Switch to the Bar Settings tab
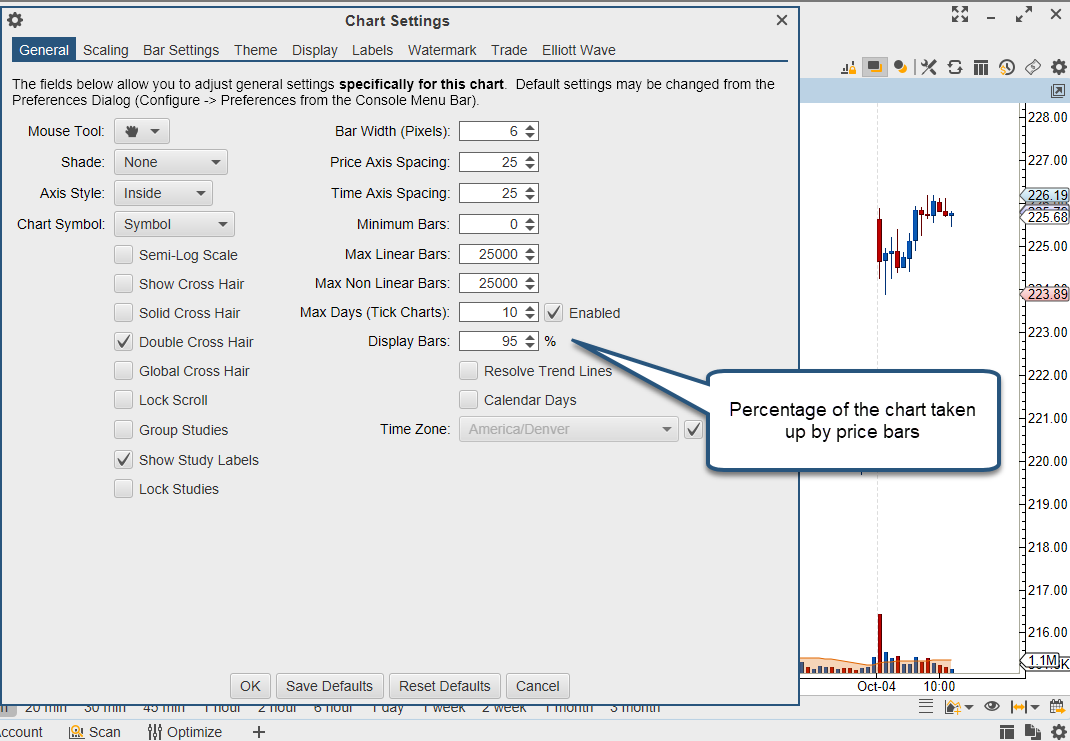This screenshot has width=1070, height=741. [181, 50]
